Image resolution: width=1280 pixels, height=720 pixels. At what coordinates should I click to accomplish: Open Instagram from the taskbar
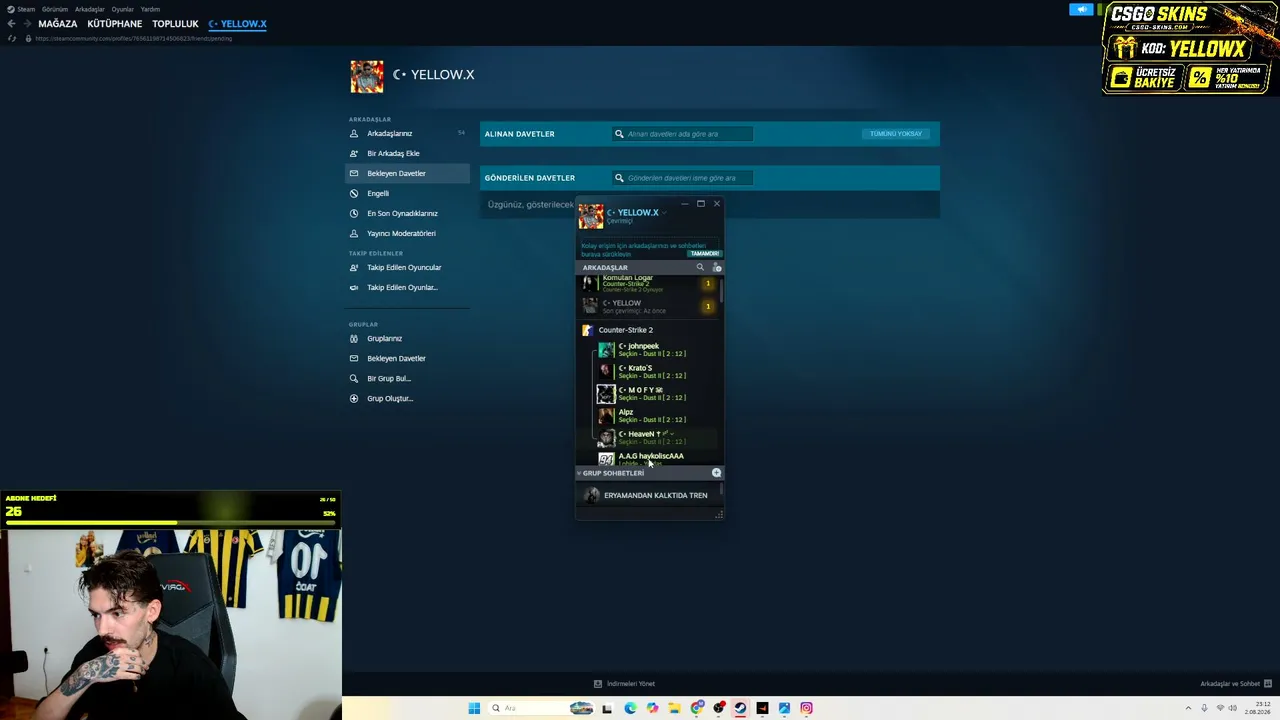[x=806, y=708]
